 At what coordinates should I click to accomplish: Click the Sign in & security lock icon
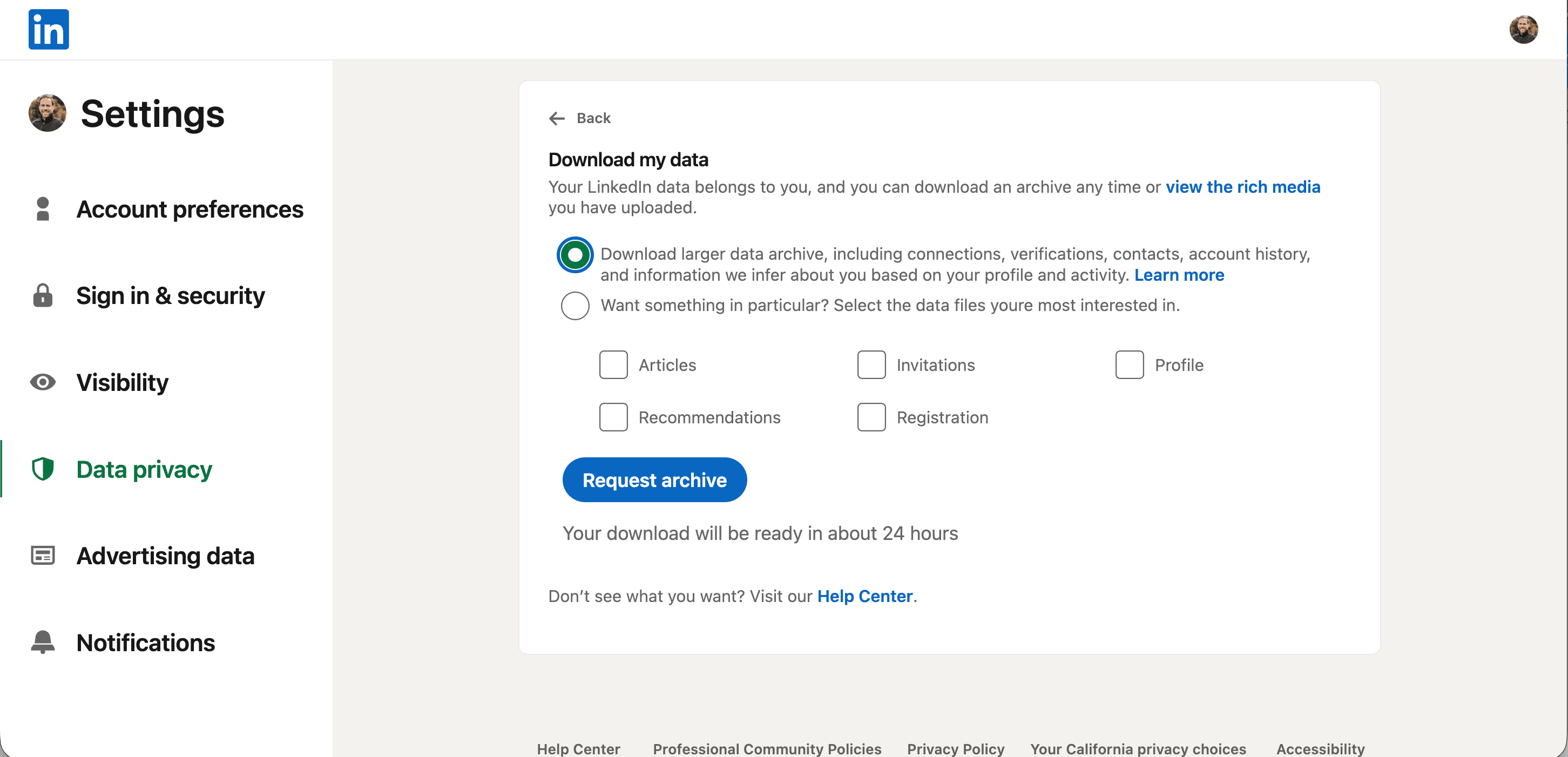point(43,295)
